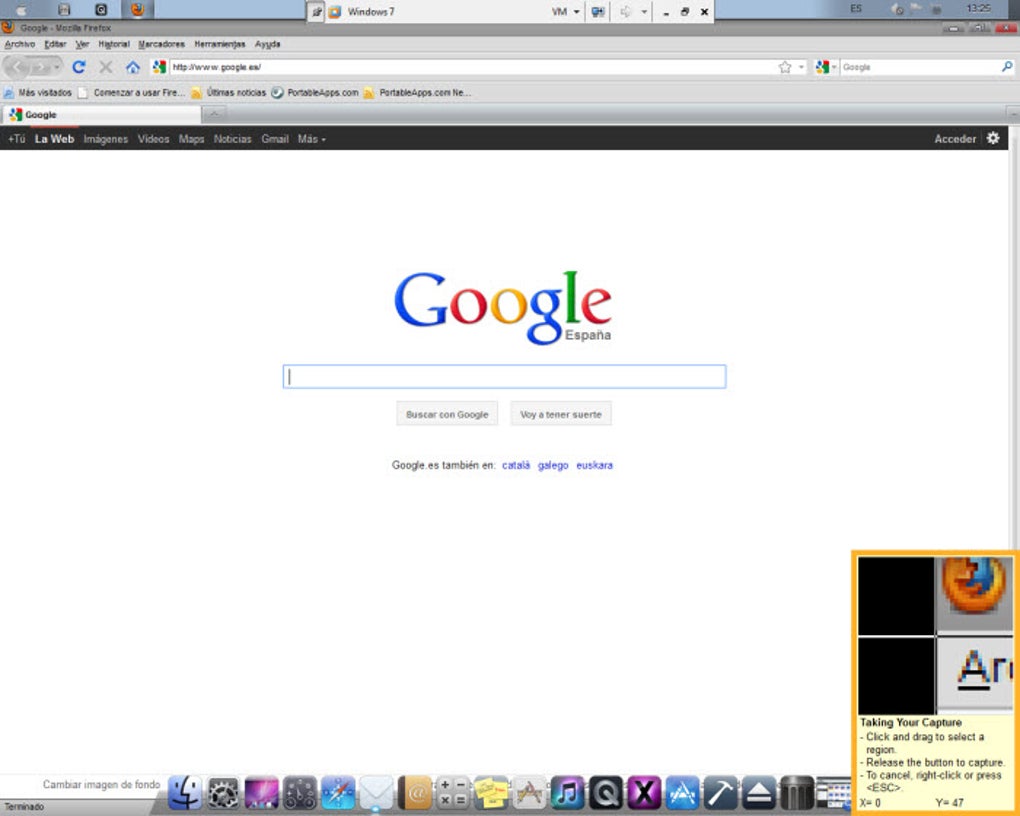The width and height of the screenshot is (1020, 816).
Task: Click the pin icon on the VM toolbar
Action: click(316, 12)
